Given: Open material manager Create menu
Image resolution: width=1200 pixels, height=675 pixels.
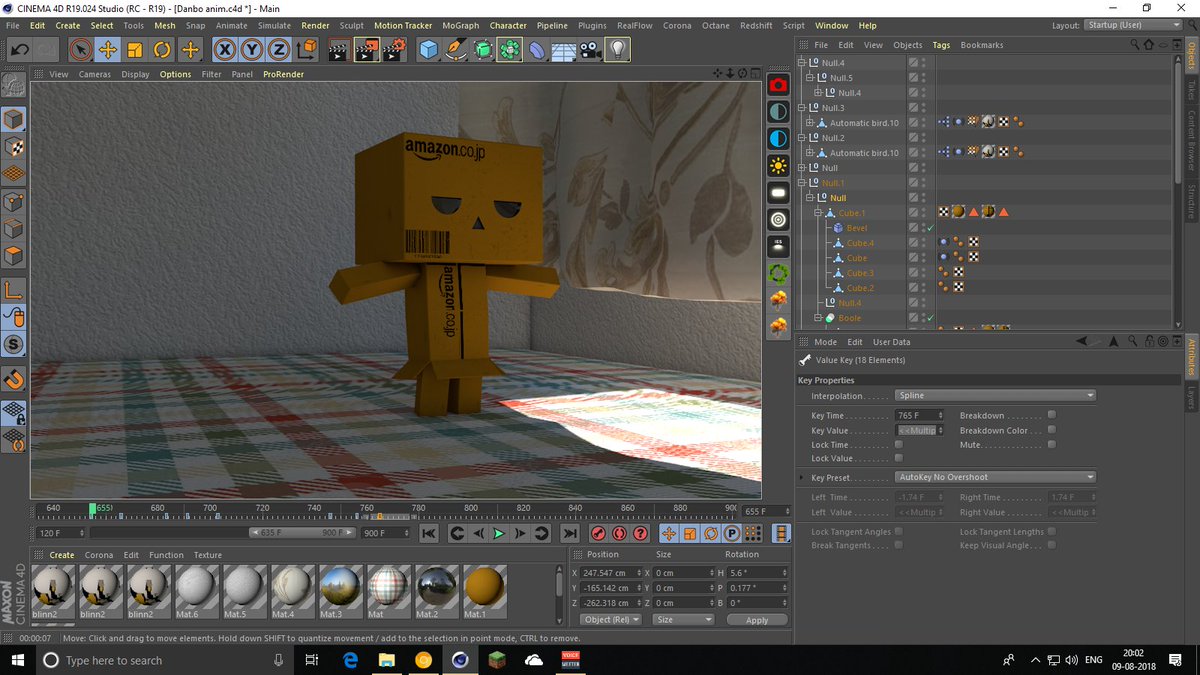Looking at the screenshot, I should click(62, 555).
